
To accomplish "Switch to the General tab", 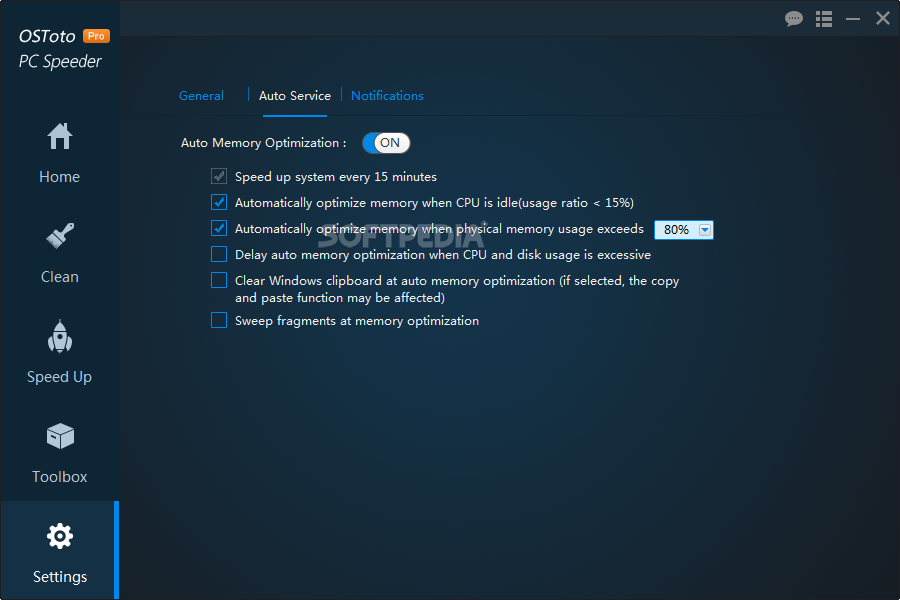I will 201,96.
